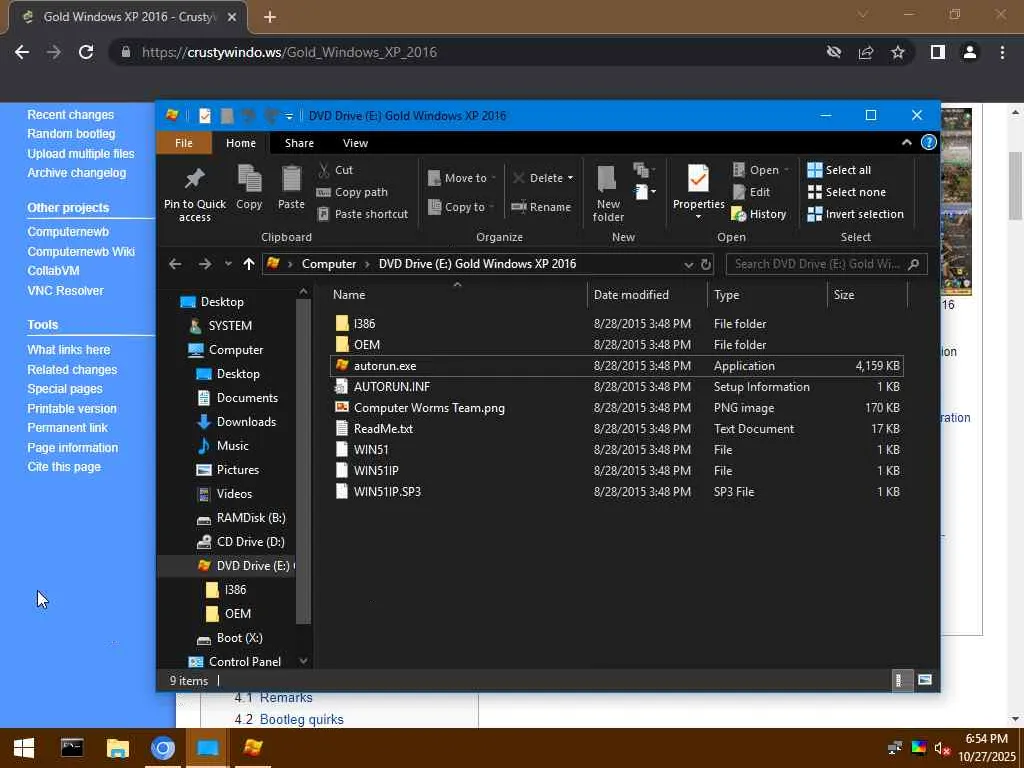Viewport: 1024px width, 768px height.
Task: Expand Properties dropdown arrow
Action: coord(698,216)
